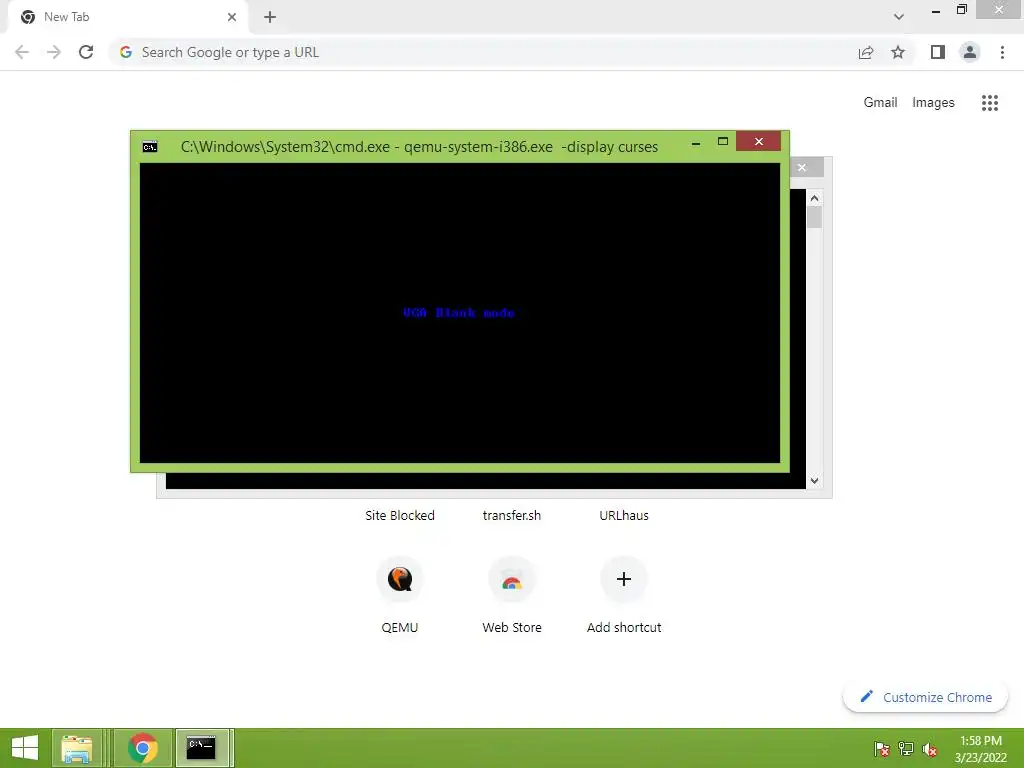Viewport: 1024px width, 768px height.
Task: Open the Google apps grid
Action: coord(989,103)
